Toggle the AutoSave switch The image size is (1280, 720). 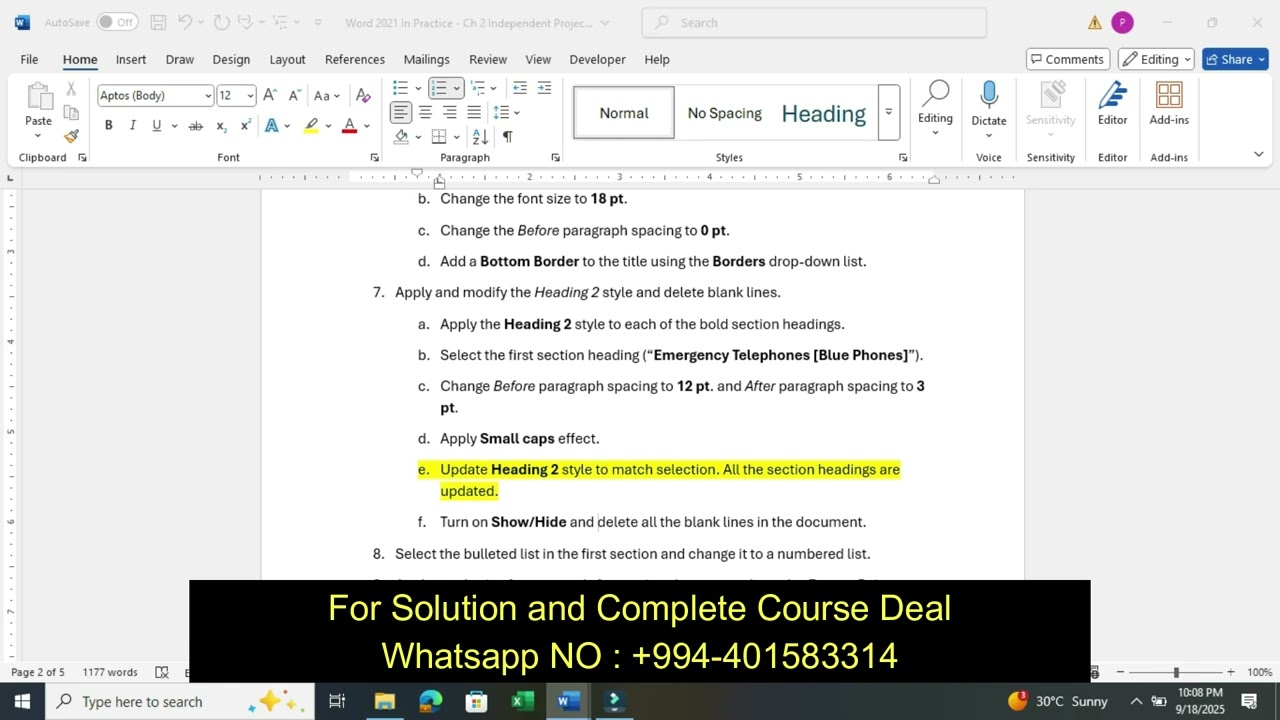(x=117, y=22)
